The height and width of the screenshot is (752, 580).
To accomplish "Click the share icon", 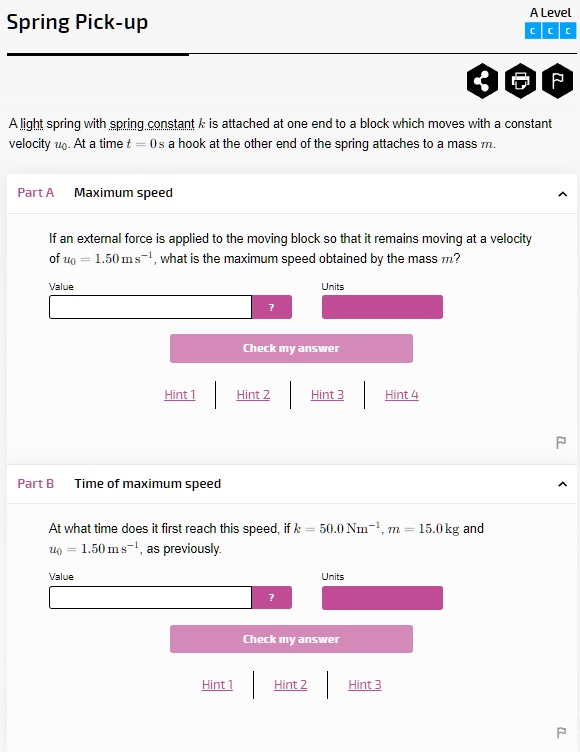I will tap(482, 81).
